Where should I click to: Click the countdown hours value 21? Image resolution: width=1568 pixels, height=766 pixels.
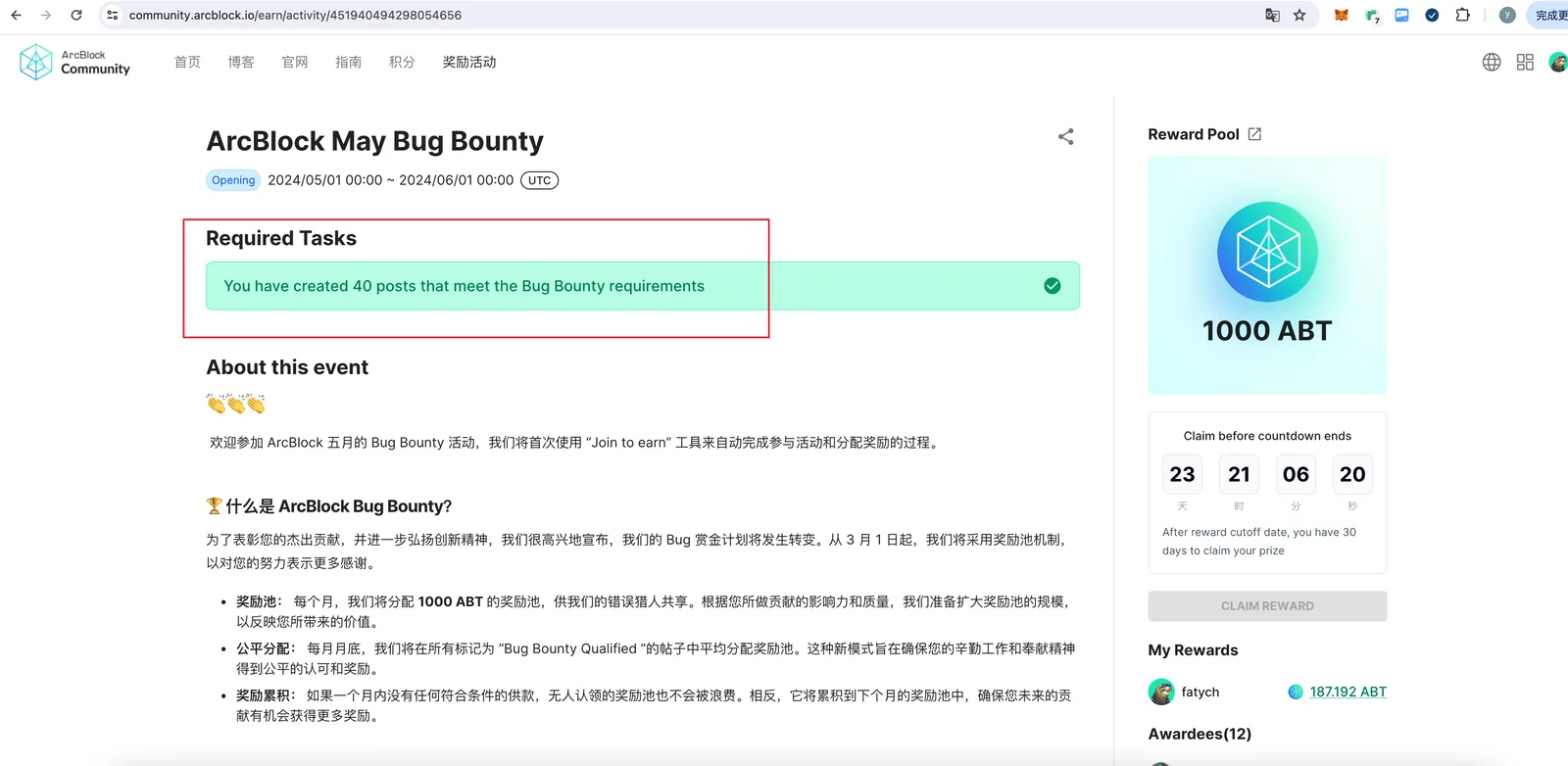(x=1239, y=474)
